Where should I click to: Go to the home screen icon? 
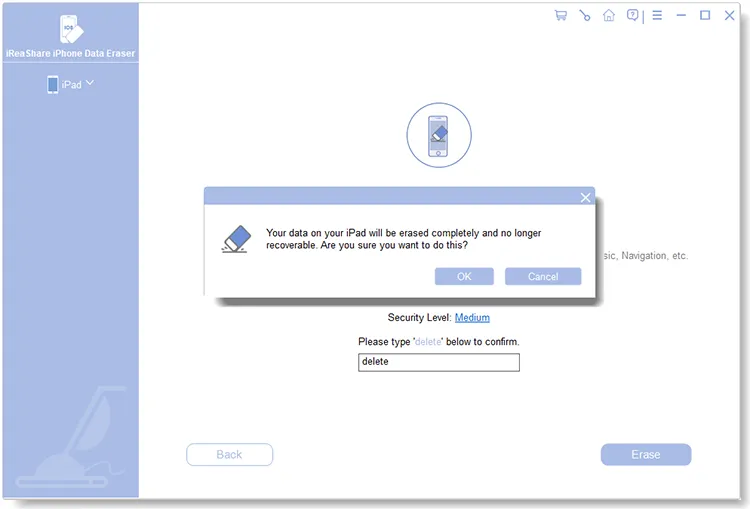609,16
